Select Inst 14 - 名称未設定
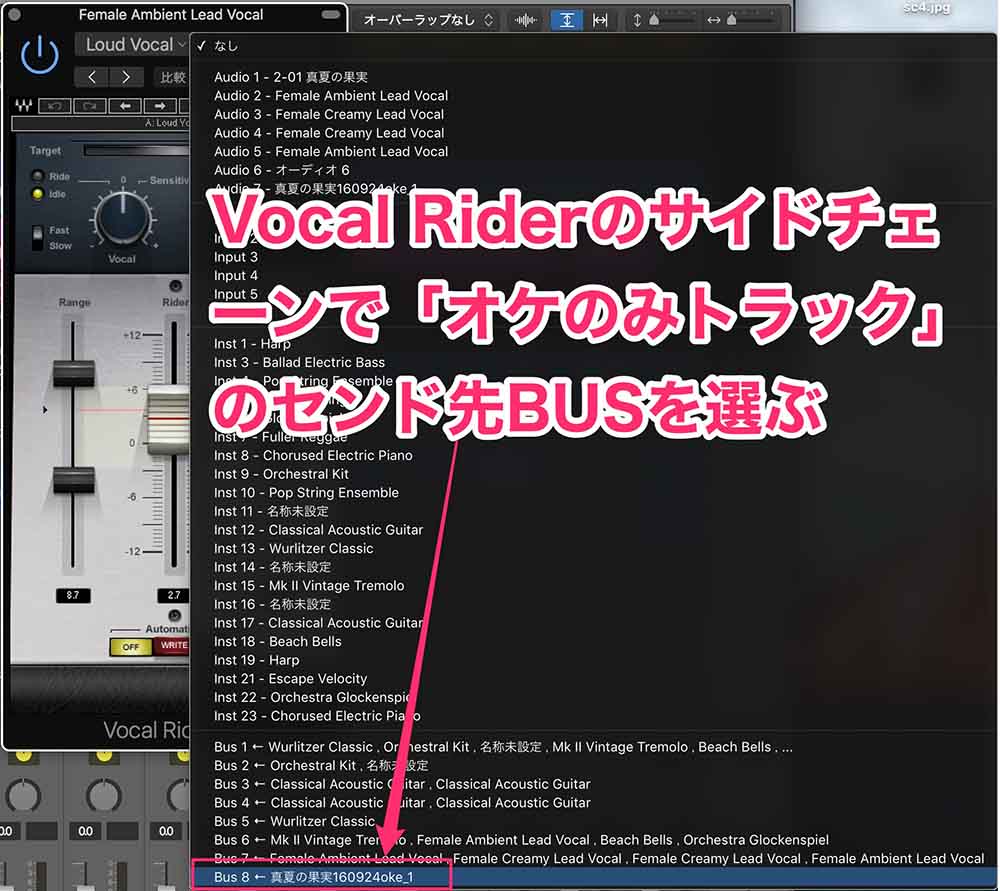The image size is (1000, 891). click(593, 567)
